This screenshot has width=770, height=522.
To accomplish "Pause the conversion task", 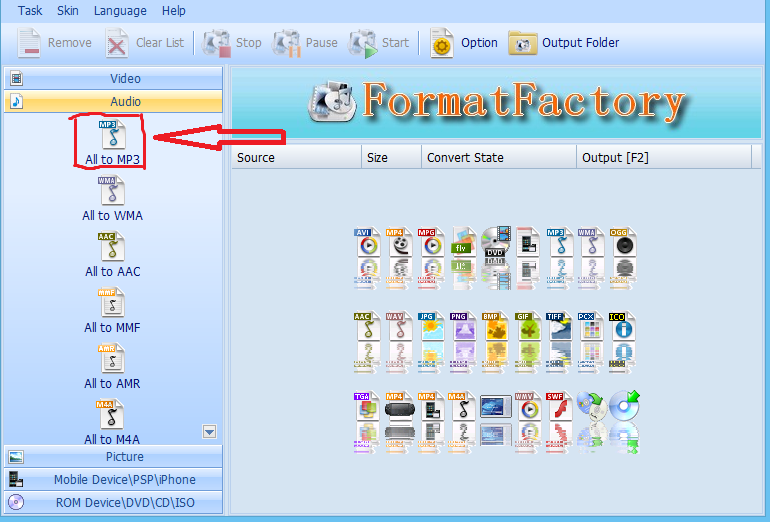I will tap(305, 43).
